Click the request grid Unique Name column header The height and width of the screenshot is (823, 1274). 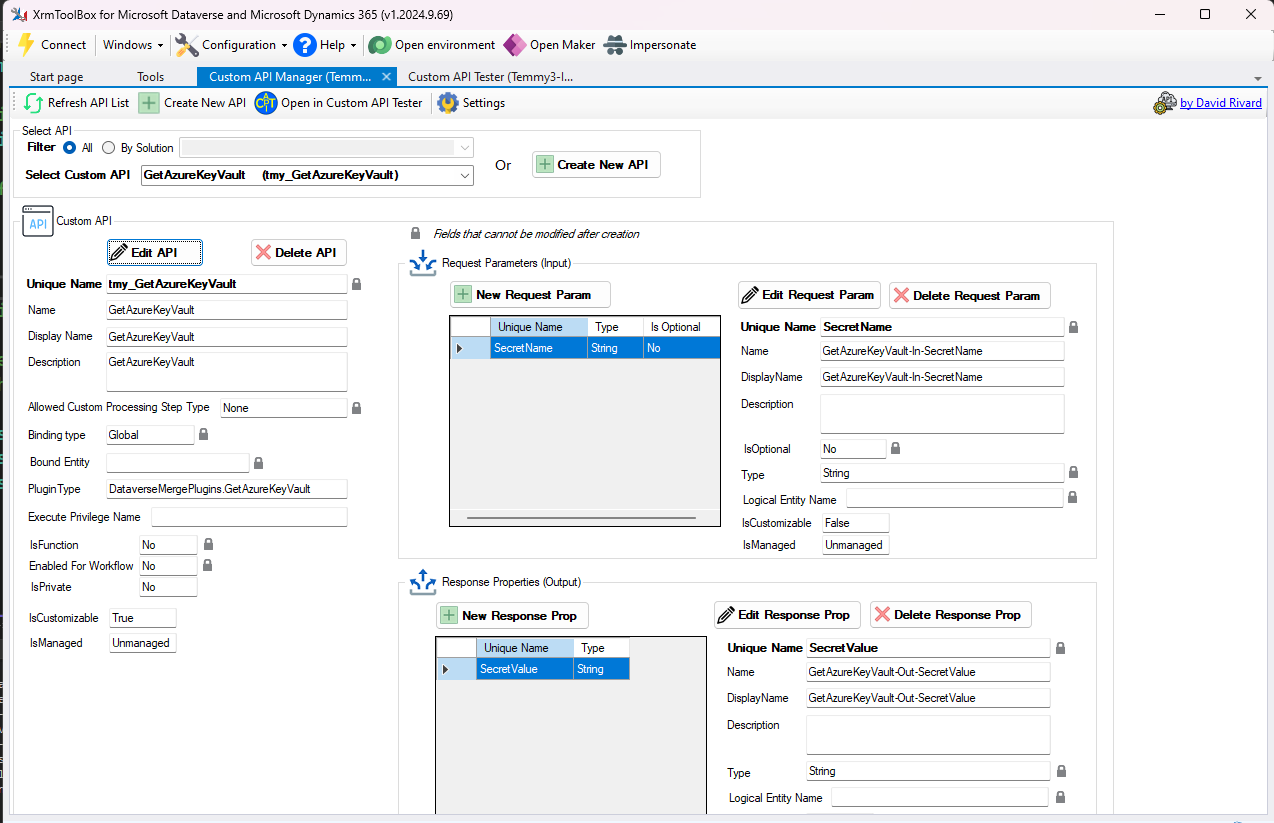(x=539, y=327)
